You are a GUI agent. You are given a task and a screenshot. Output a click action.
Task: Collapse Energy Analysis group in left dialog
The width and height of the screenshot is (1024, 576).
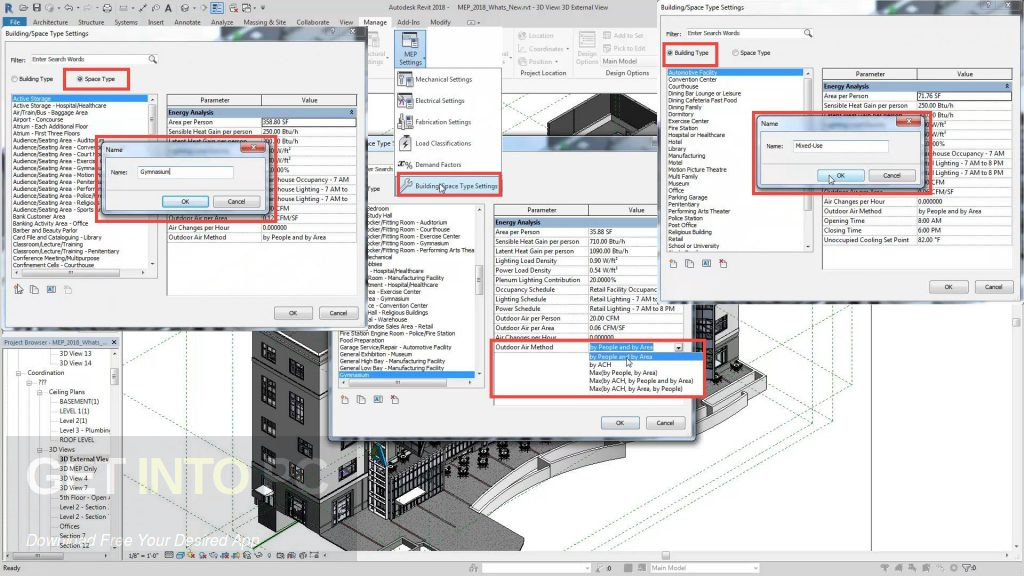tap(352, 112)
